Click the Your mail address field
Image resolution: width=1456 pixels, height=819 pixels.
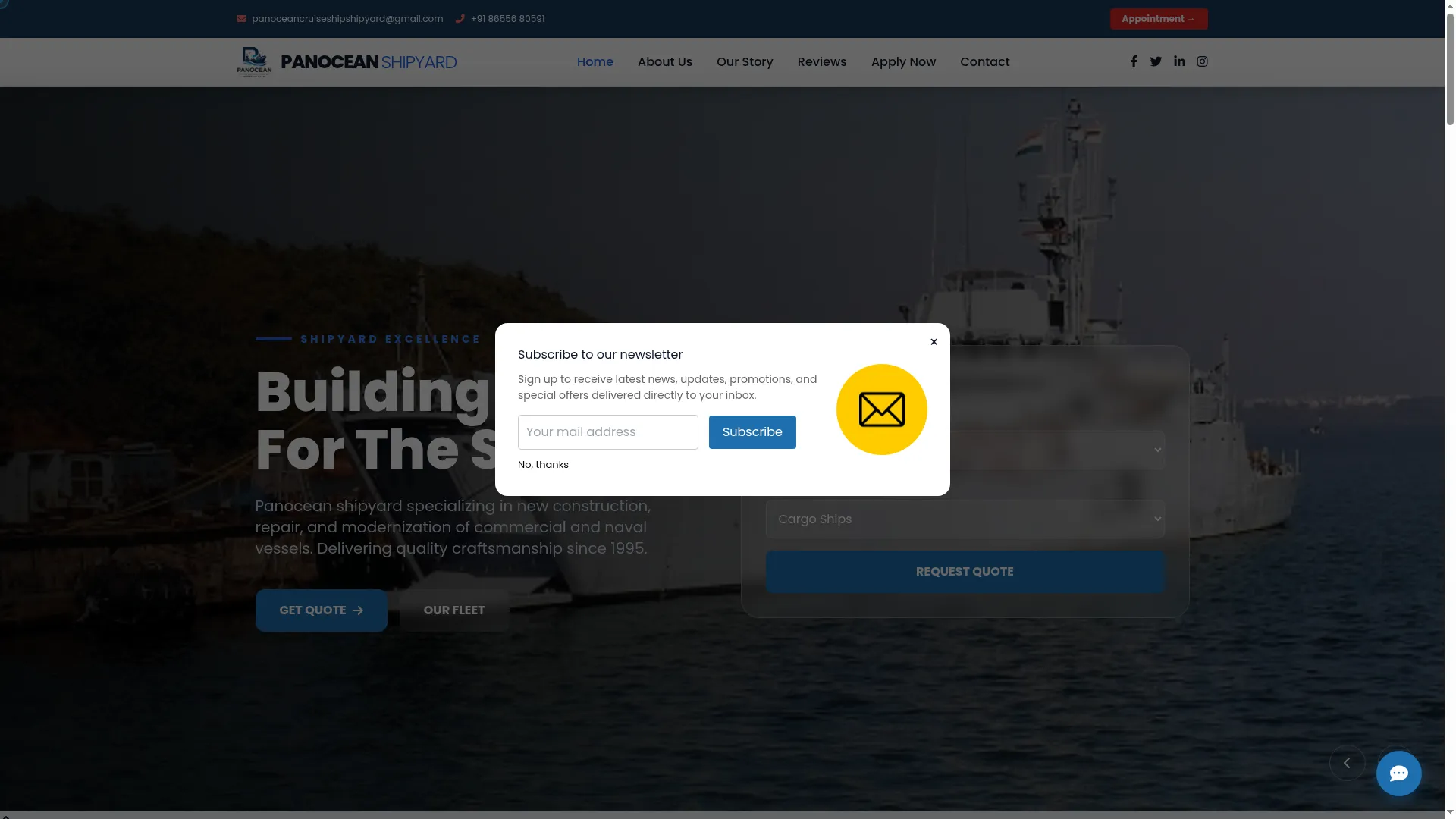pos(607,432)
